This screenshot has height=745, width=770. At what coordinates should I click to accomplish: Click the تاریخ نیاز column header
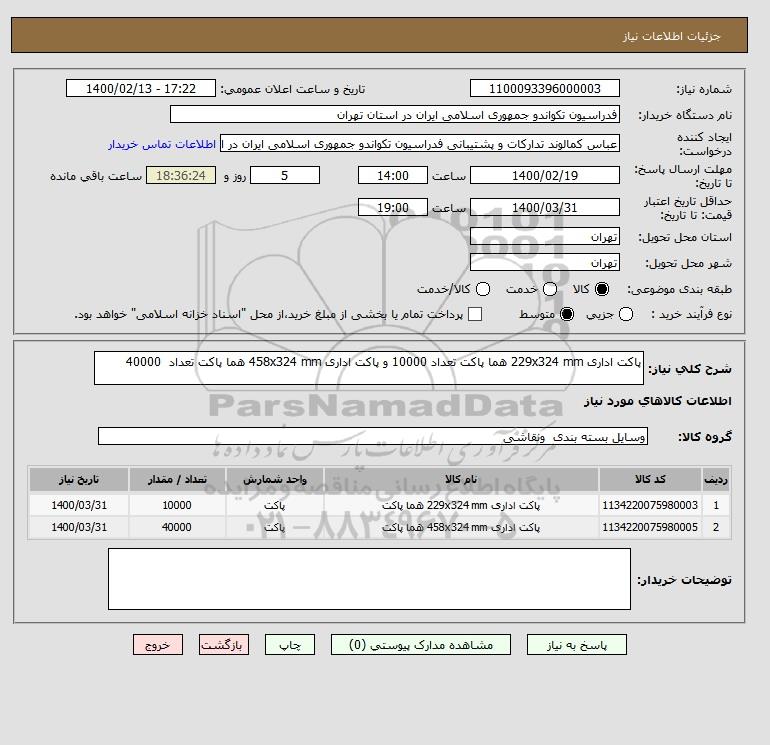click(x=79, y=479)
